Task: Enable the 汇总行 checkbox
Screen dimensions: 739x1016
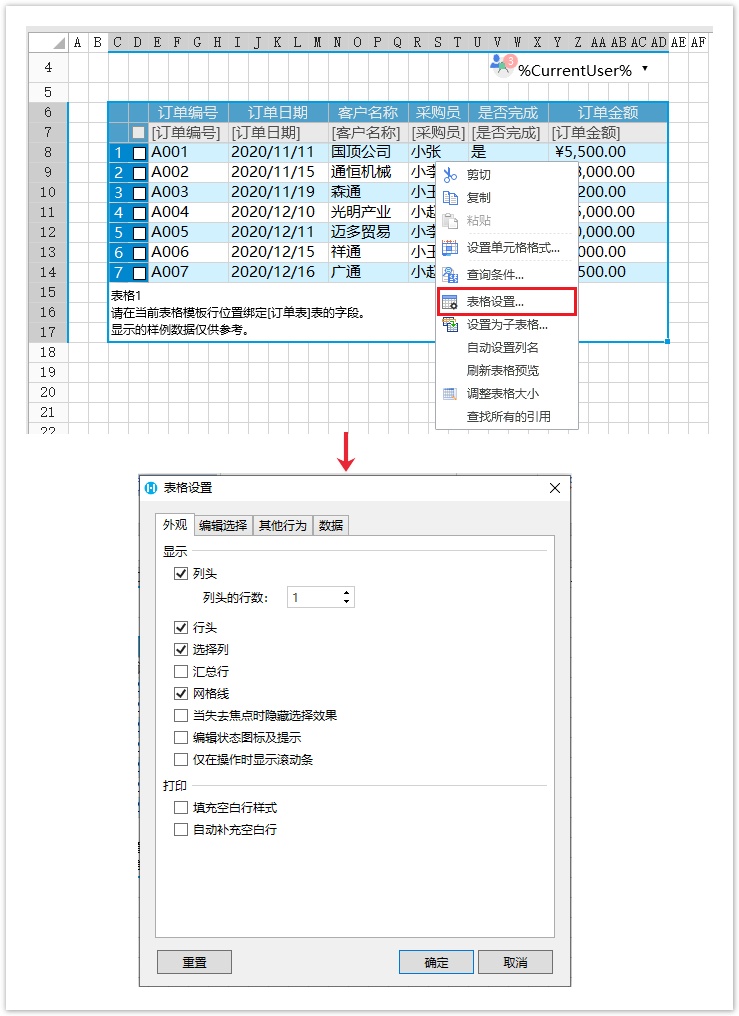Action: pos(181,671)
